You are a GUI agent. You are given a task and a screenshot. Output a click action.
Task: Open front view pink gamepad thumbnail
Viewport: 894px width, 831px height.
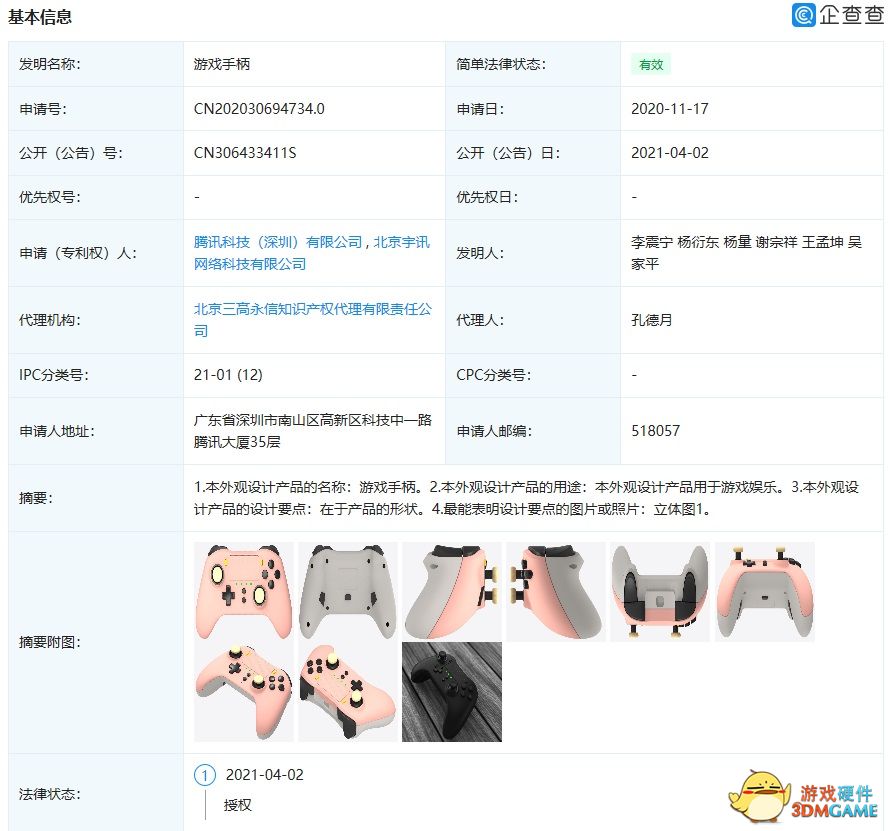click(244, 591)
